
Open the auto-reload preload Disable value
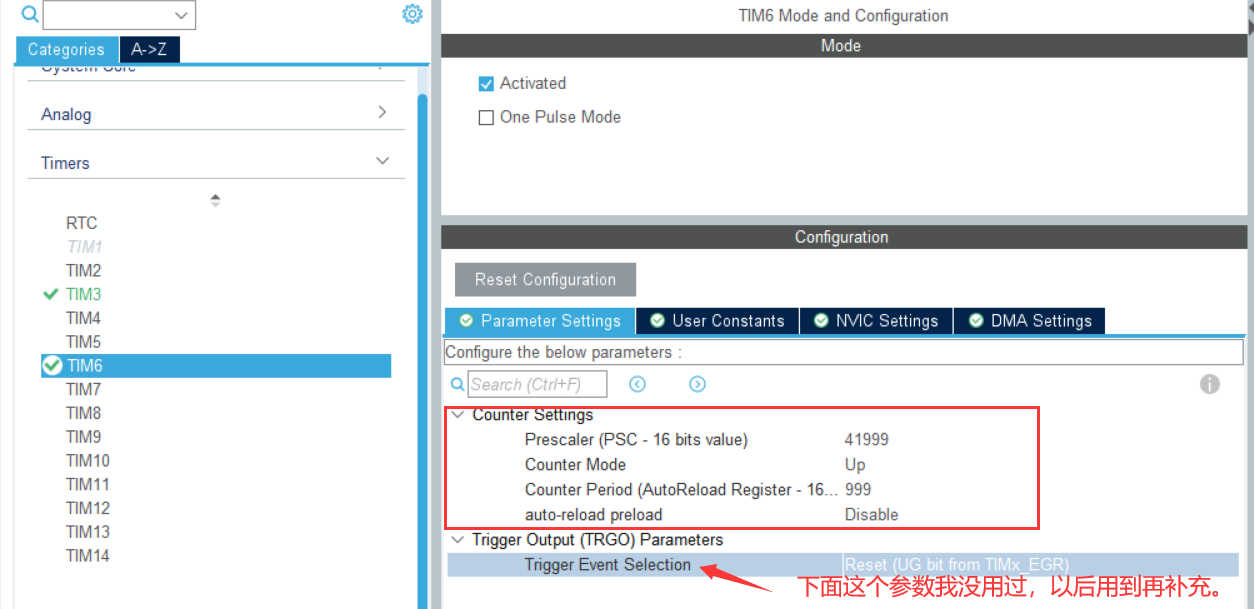[x=871, y=514]
